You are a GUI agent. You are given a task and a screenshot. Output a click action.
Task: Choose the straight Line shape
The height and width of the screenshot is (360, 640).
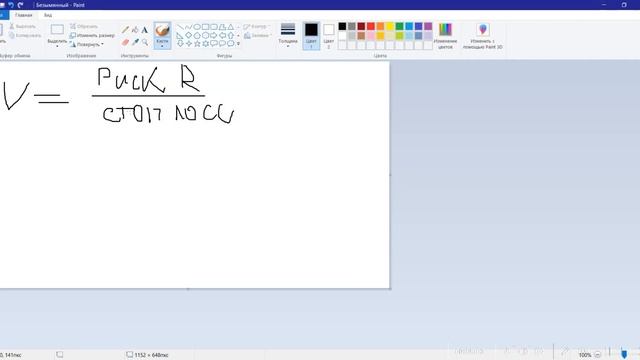coord(180,27)
